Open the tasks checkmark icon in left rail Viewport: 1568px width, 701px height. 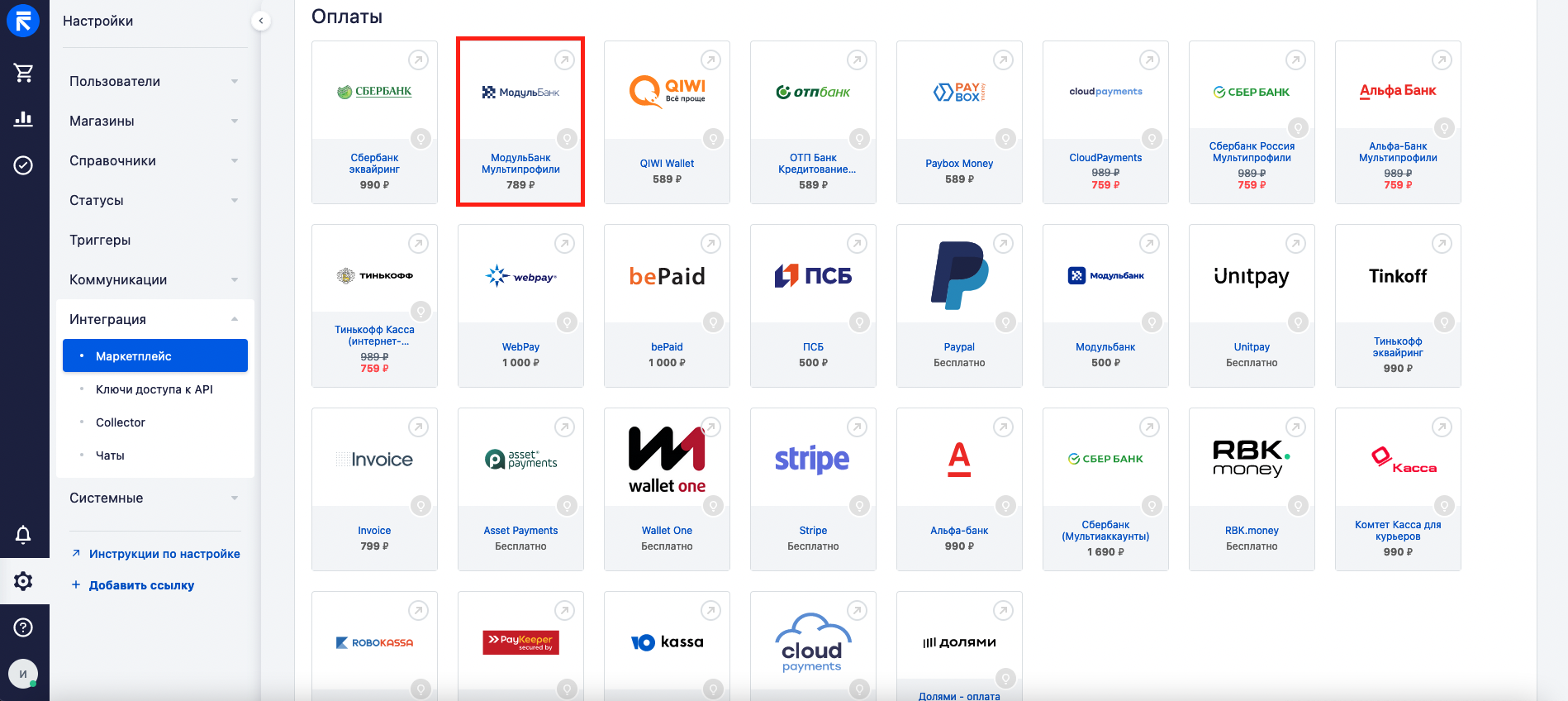[23, 165]
